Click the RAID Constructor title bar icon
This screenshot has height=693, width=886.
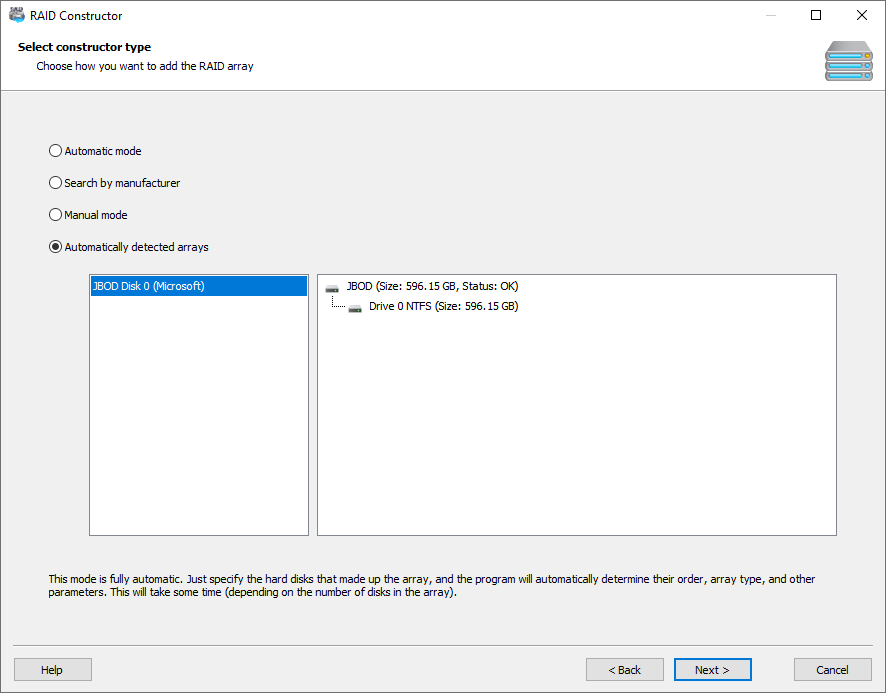tap(14, 15)
